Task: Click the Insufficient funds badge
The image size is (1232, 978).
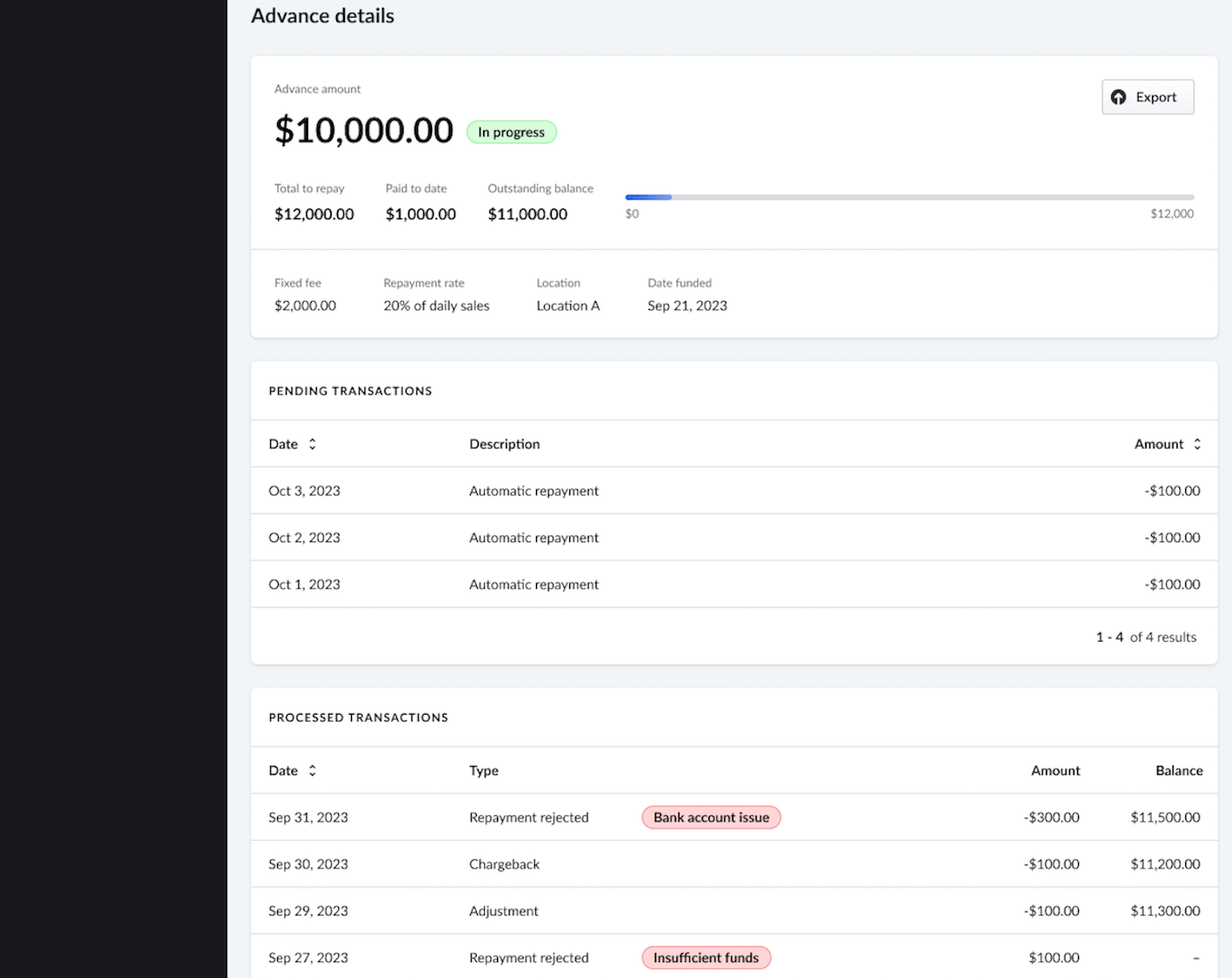Action: pyautogui.click(x=706, y=958)
